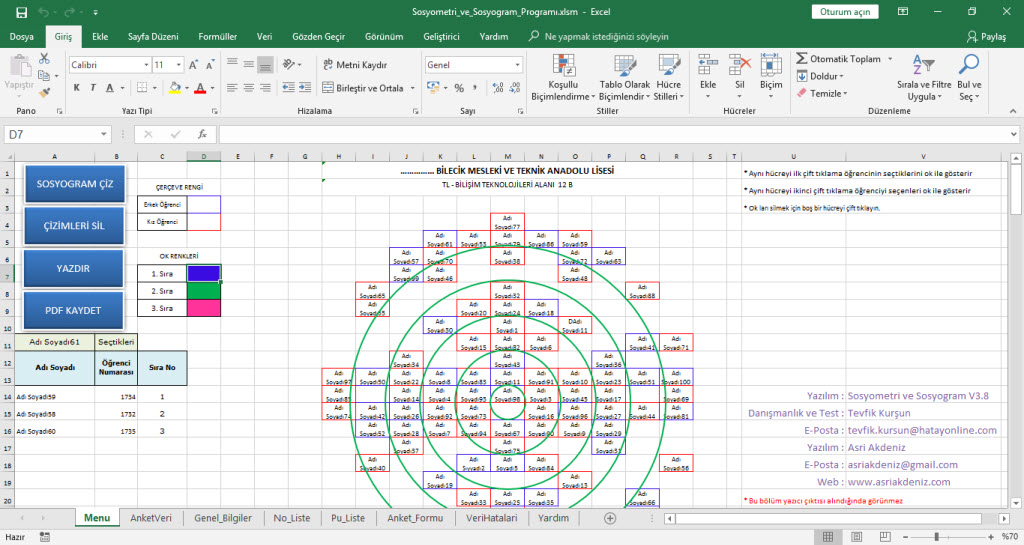This screenshot has height=545, width=1024.
Task: Click the Save icon in title bar
Action: 21,12
